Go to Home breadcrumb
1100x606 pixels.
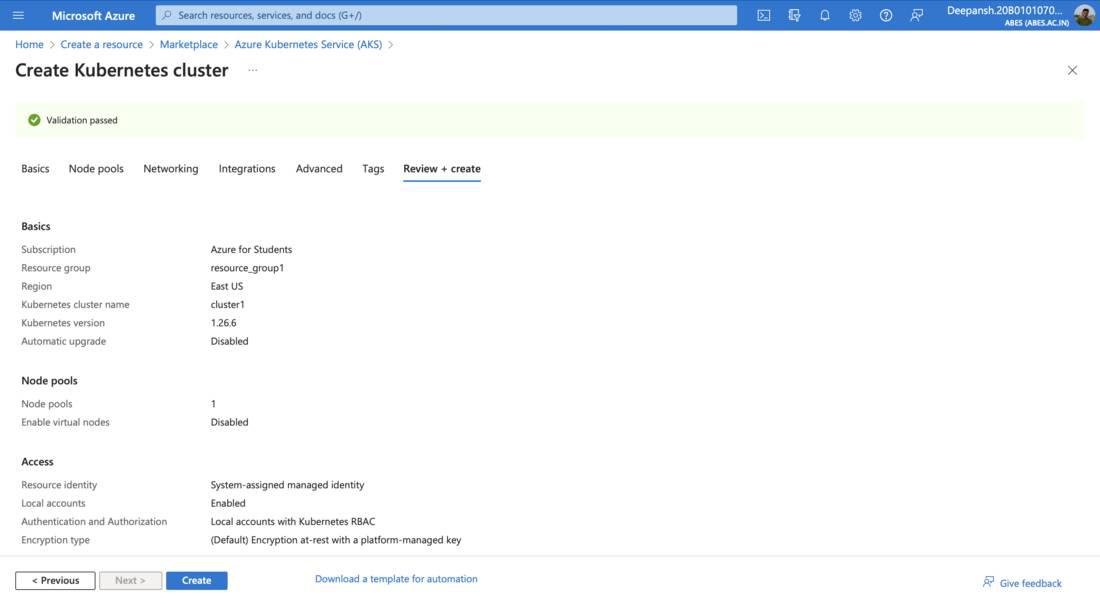(29, 44)
